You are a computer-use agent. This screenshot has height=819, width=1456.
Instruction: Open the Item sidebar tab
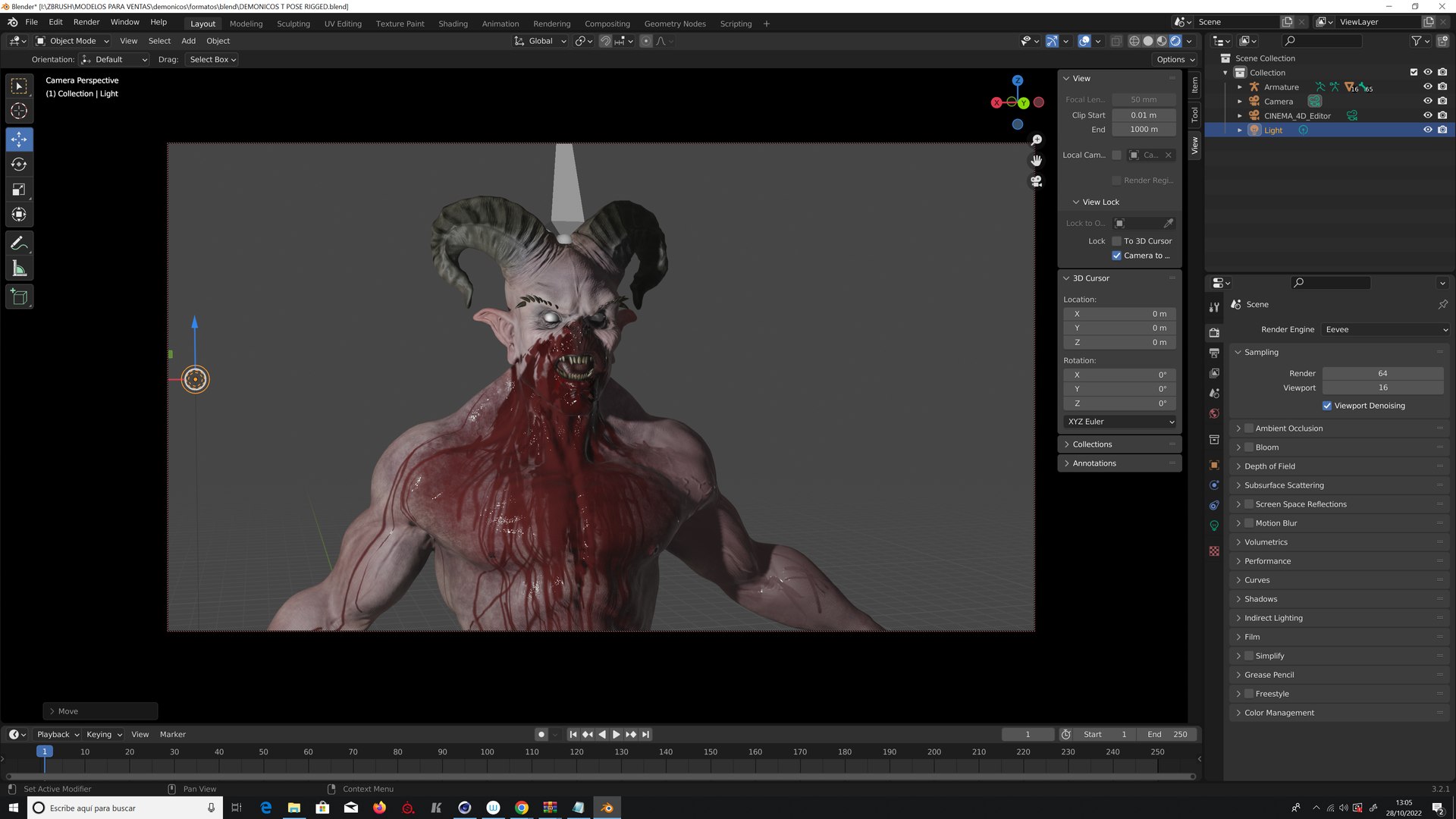[x=1195, y=85]
